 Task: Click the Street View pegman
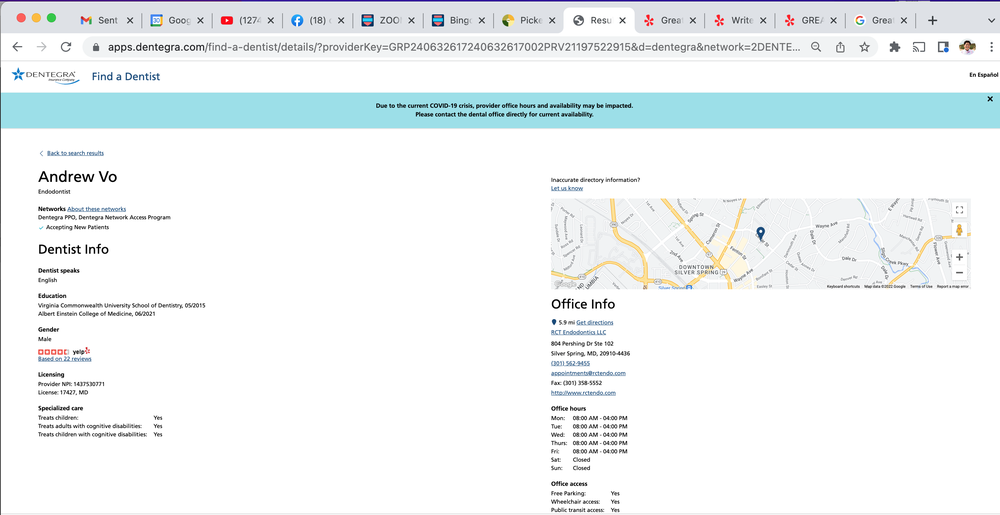959,229
